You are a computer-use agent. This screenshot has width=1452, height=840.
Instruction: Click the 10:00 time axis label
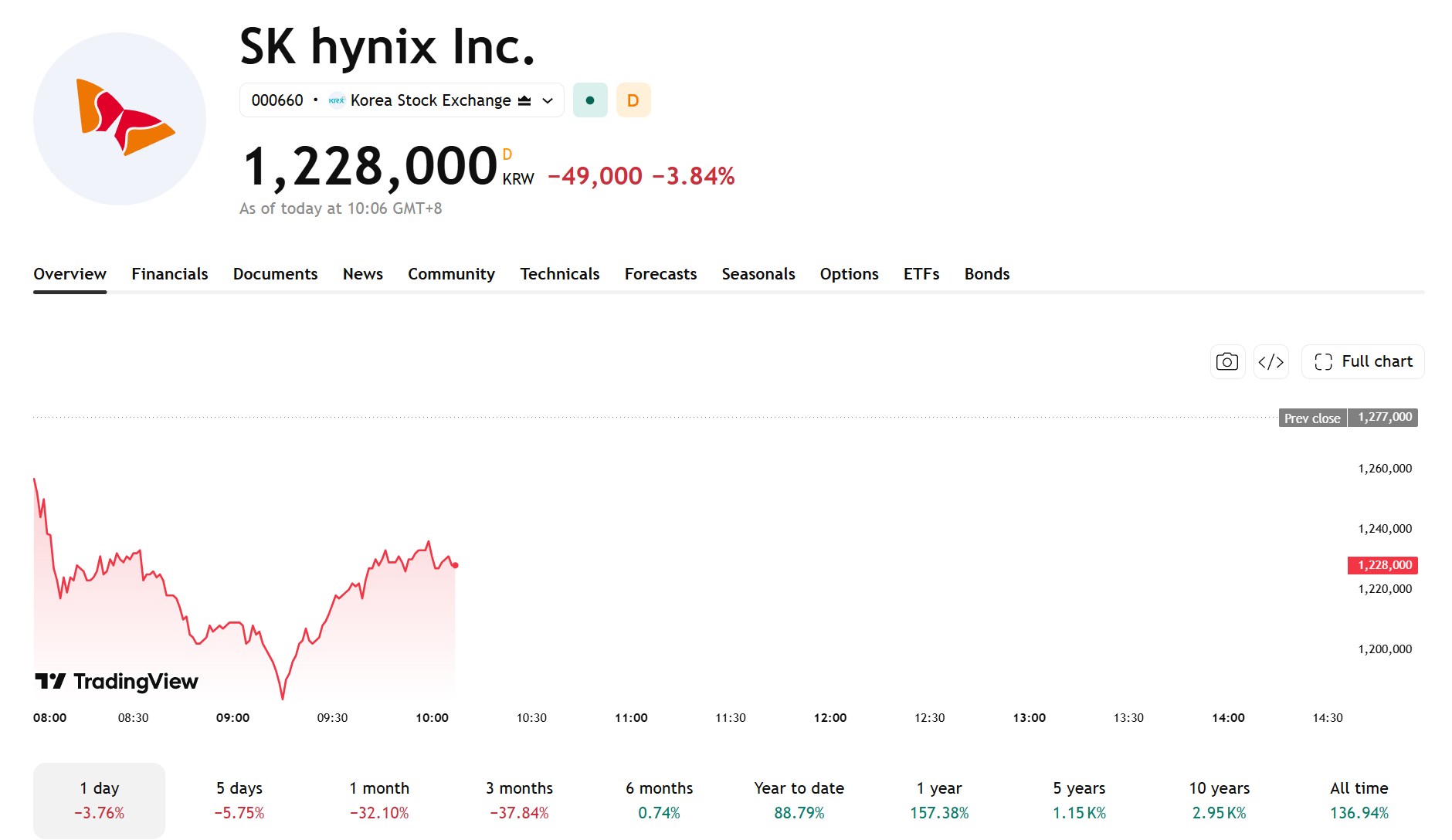point(432,718)
